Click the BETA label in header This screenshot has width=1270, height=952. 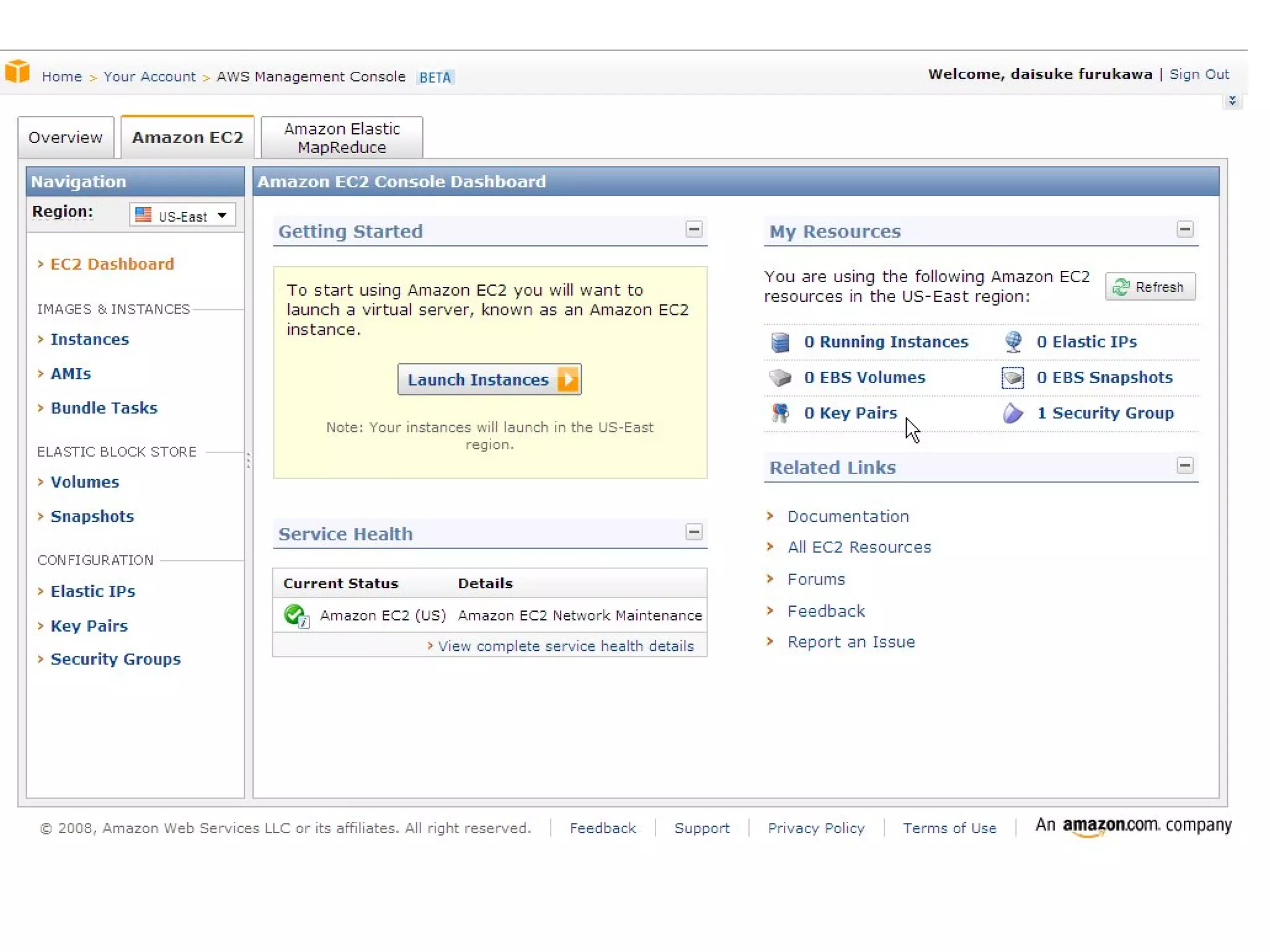435,77
